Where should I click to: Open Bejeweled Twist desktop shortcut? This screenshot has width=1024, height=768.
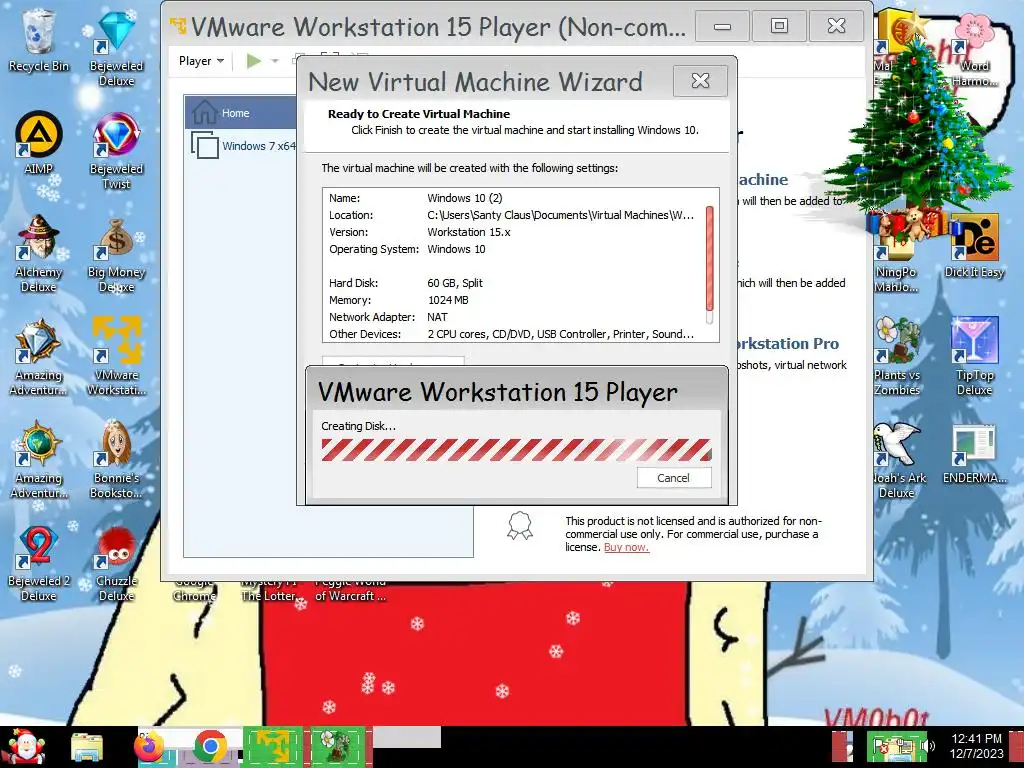(116, 150)
